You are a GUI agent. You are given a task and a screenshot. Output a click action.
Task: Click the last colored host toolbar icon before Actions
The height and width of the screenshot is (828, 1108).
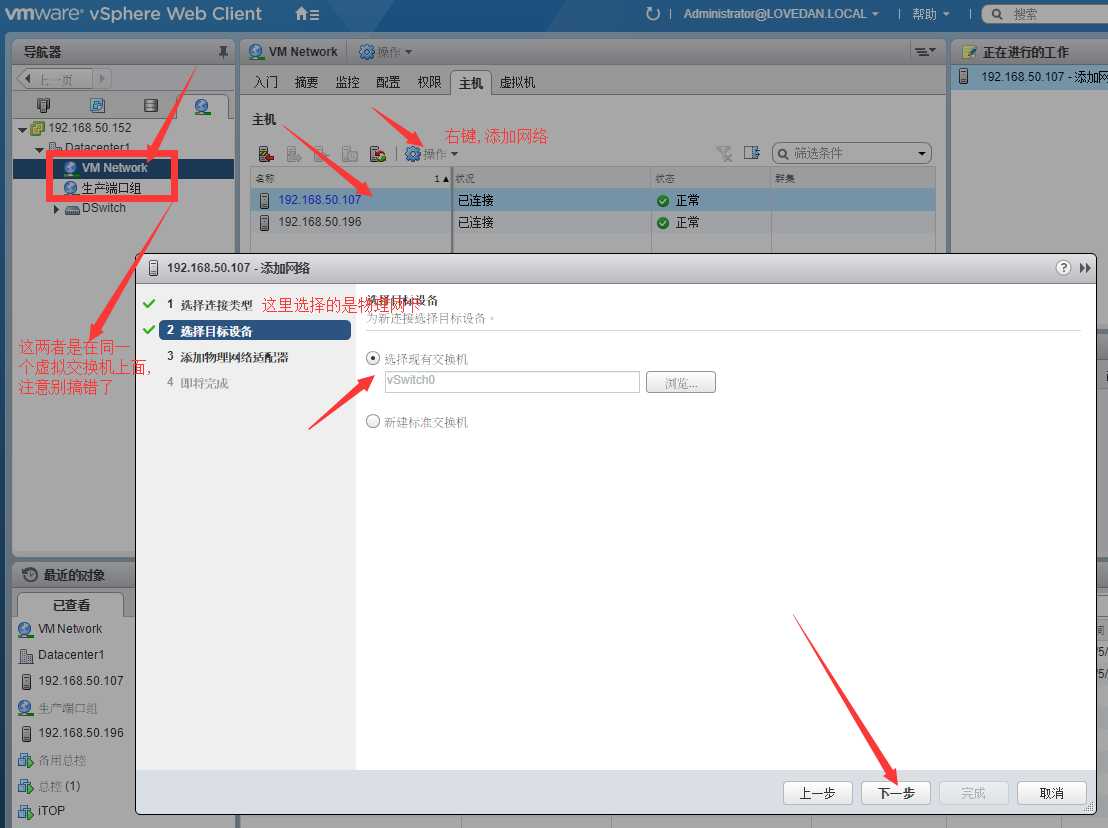coord(378,153)
